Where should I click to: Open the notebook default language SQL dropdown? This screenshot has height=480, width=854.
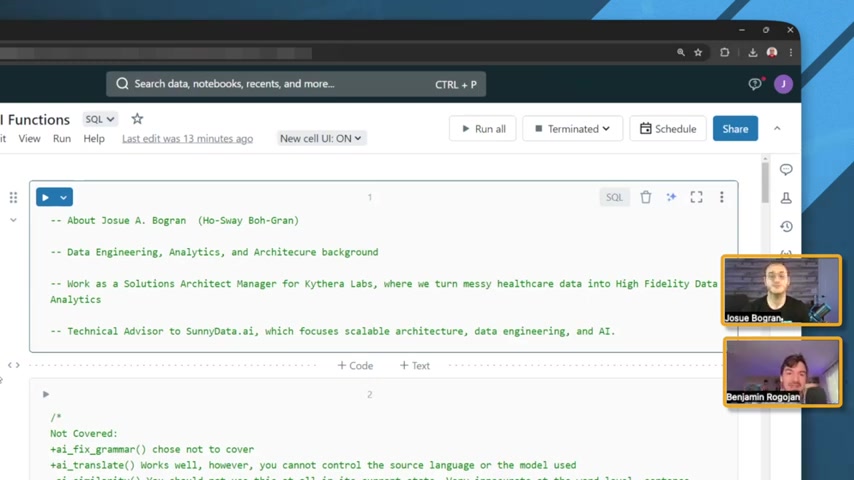99,119
